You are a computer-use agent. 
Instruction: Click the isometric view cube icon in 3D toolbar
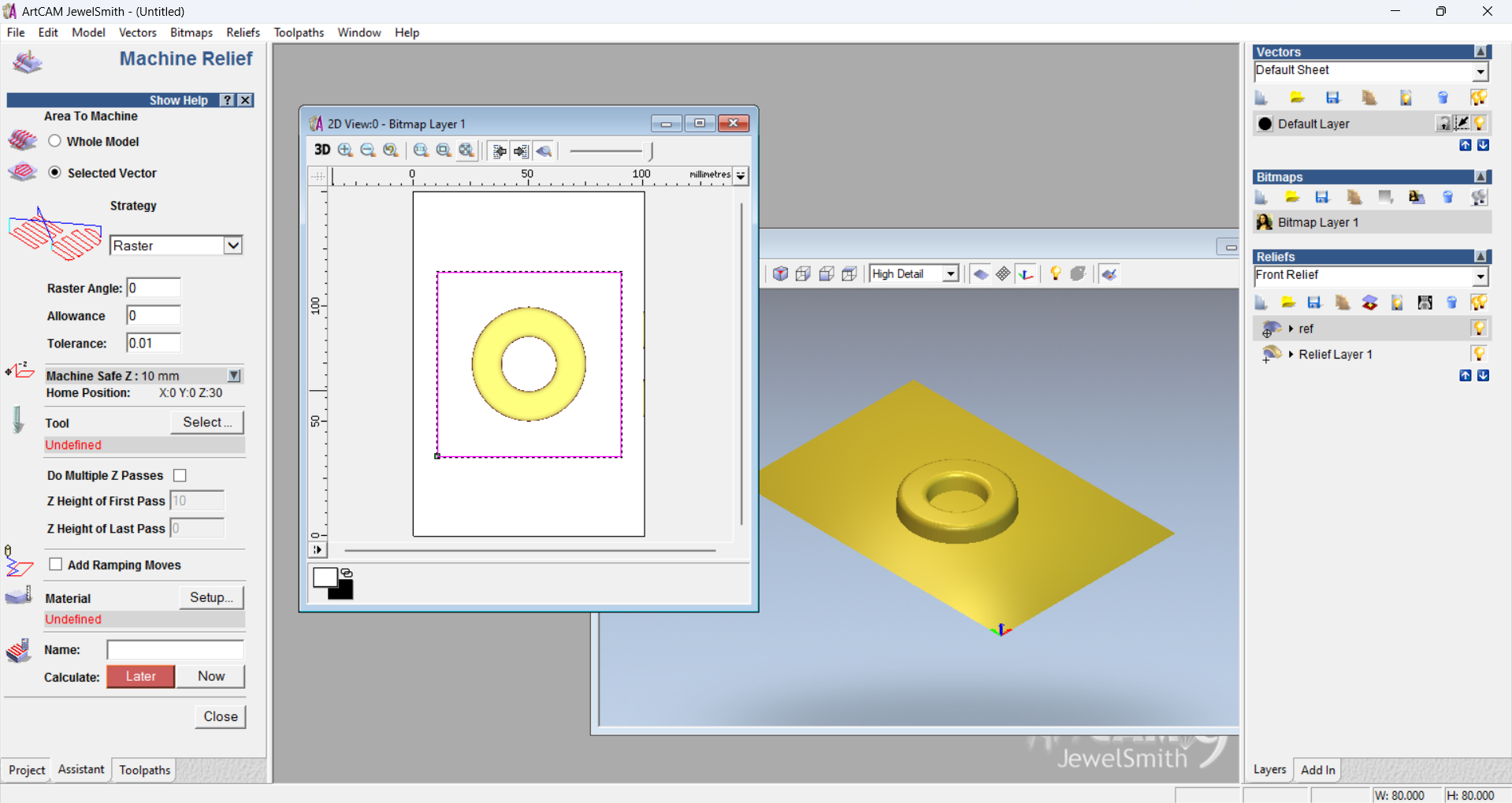(x=781, y=274)
